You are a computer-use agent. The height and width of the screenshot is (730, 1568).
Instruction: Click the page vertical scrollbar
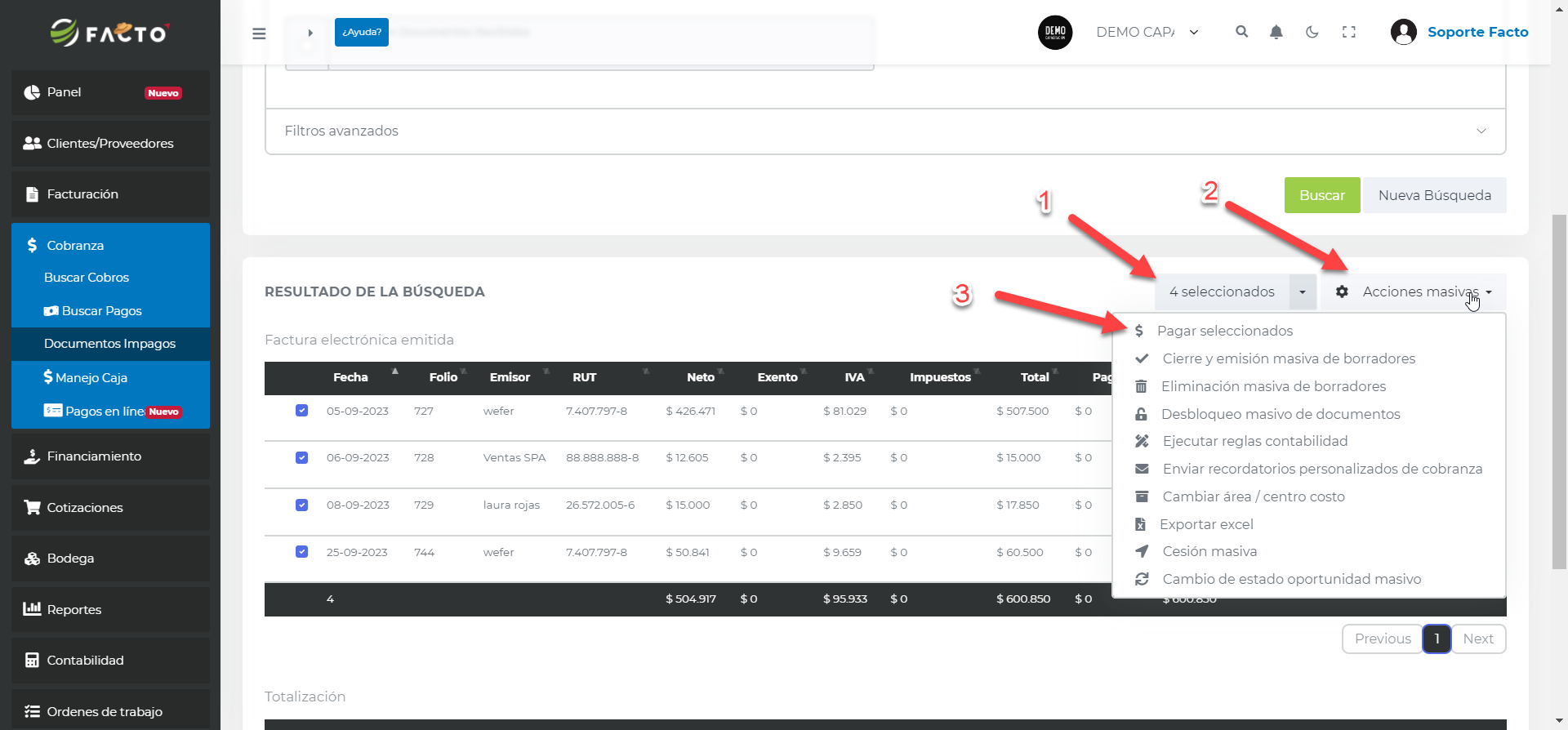click(x=1559, y=392)
